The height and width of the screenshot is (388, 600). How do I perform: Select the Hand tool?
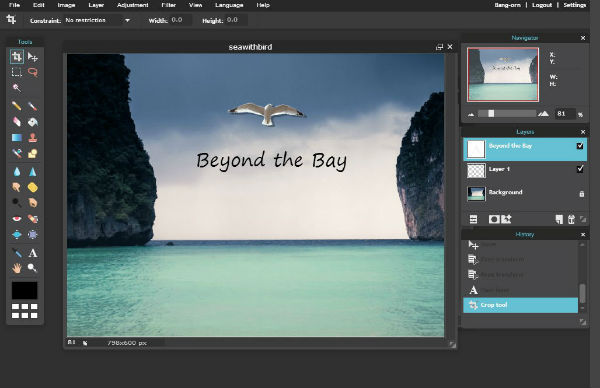[x=16, y=268]
